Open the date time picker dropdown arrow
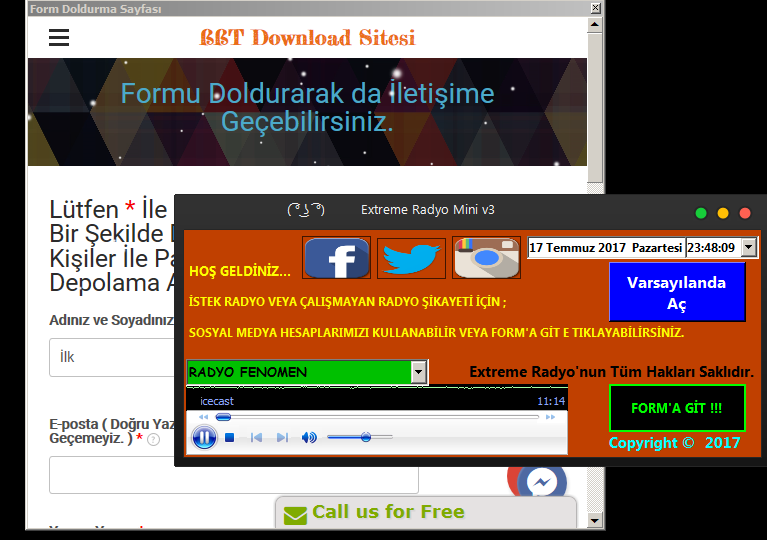The height and width of the screenshot is (540, 767). click(748, 248)
